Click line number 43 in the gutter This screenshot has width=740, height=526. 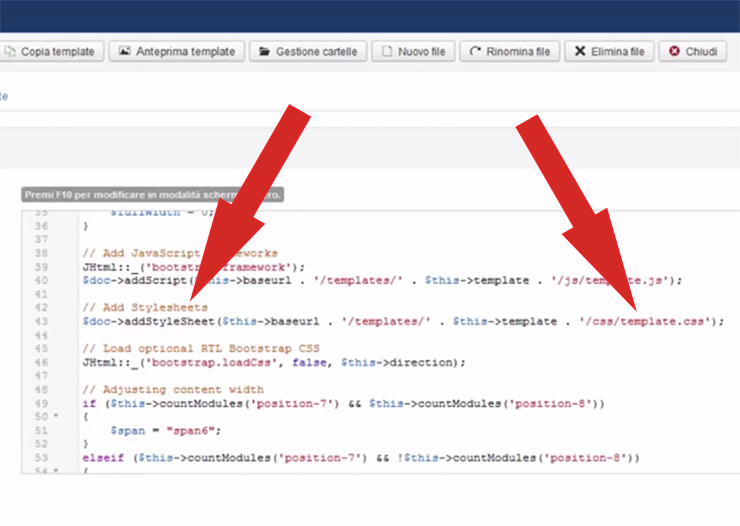pyautogui.click(x=42, y=321)
